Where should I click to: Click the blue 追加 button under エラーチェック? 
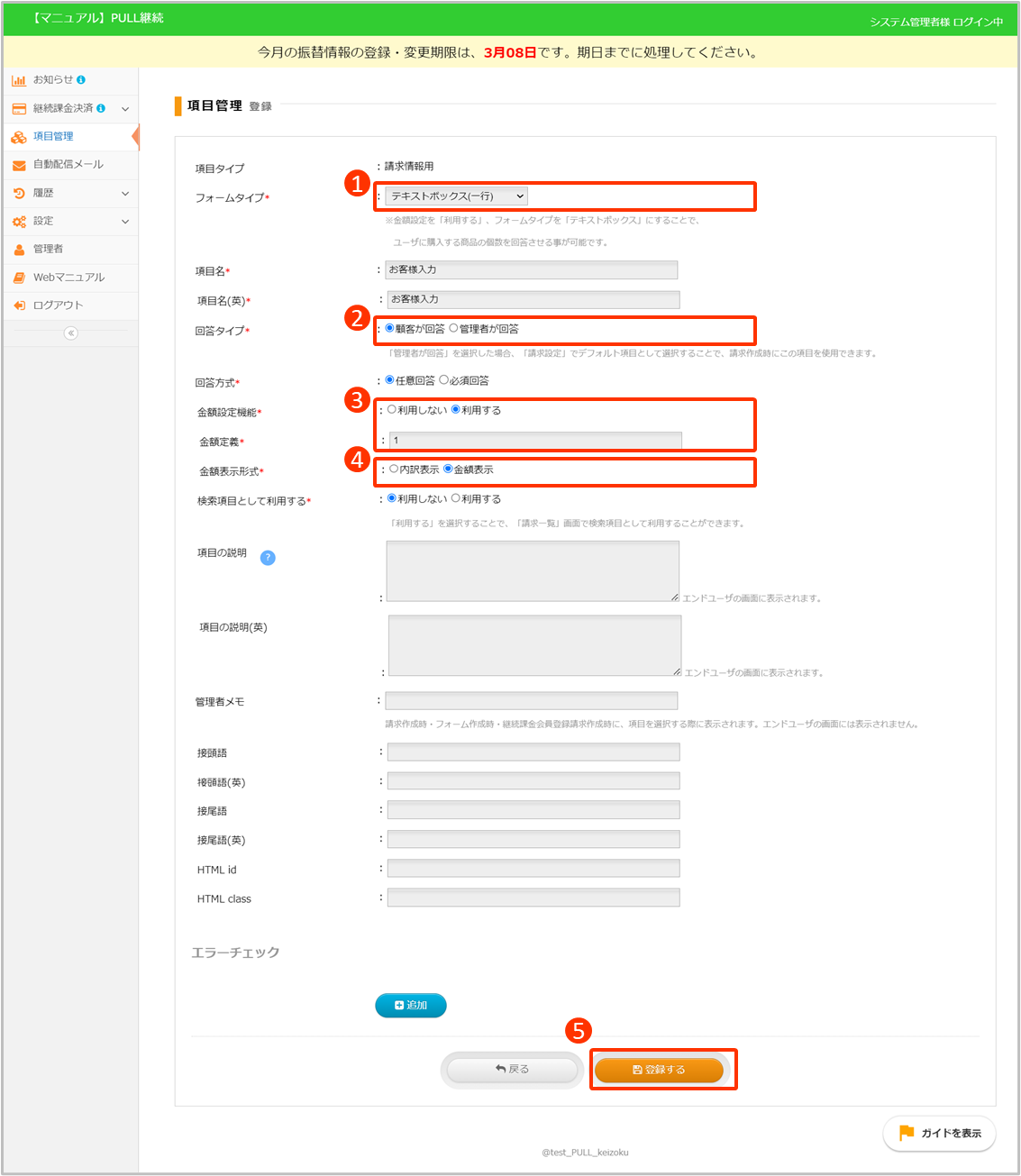coord(411,1006)
